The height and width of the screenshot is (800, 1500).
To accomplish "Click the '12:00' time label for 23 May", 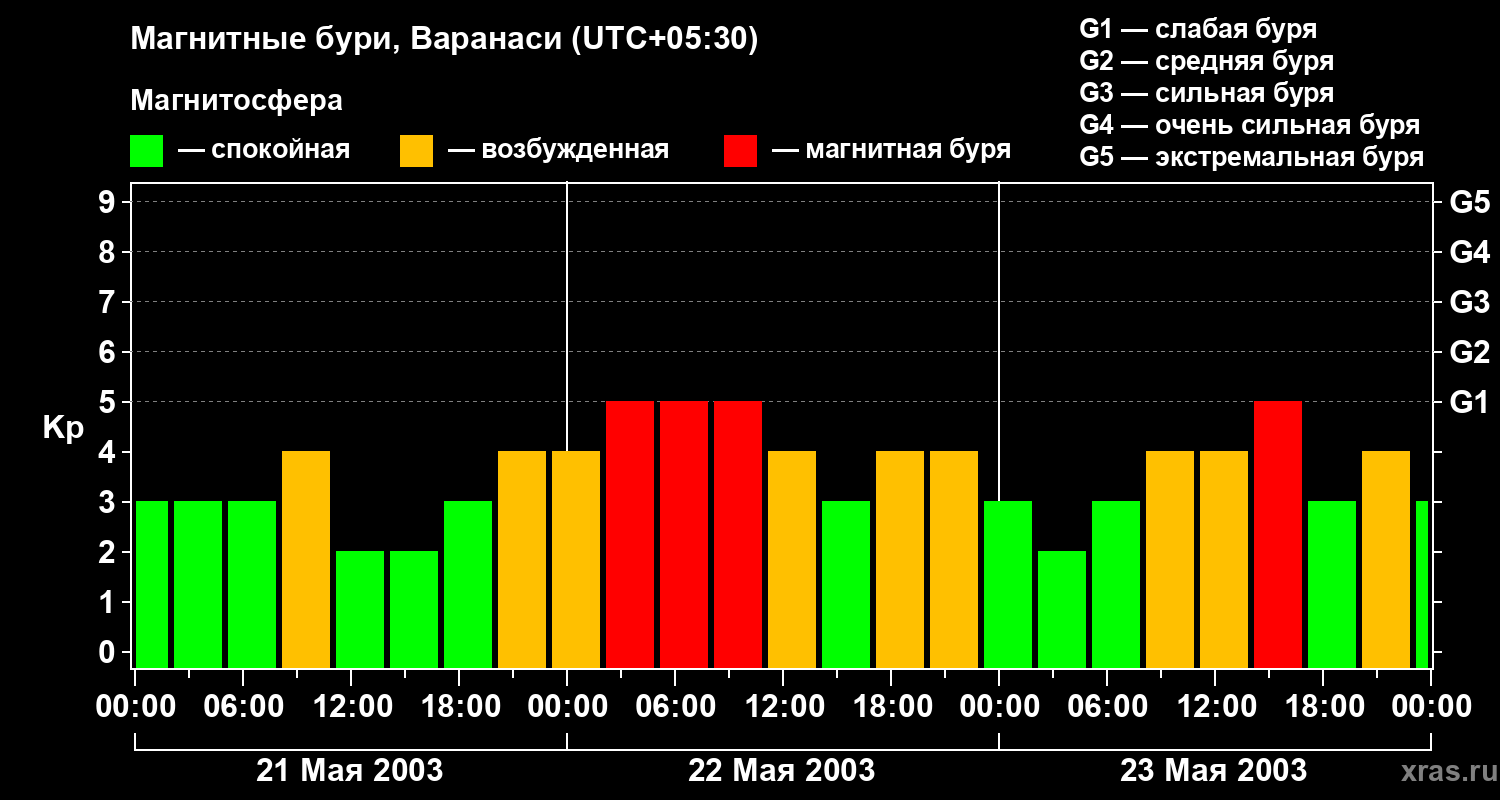I will 1215,707.
